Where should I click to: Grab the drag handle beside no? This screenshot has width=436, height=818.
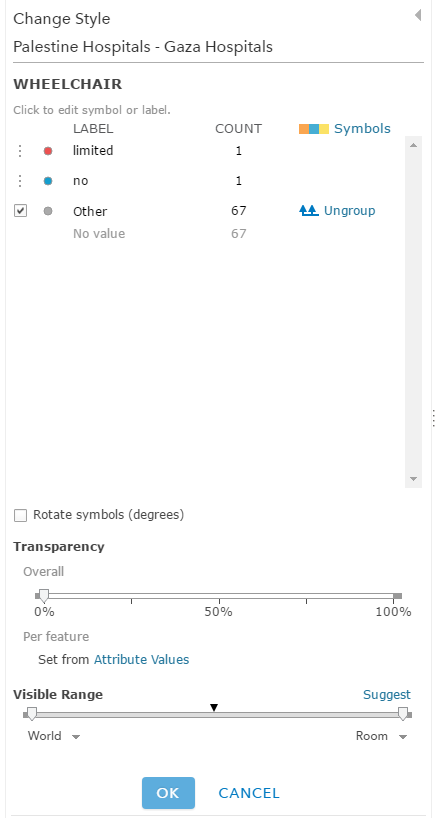(20, 182)
